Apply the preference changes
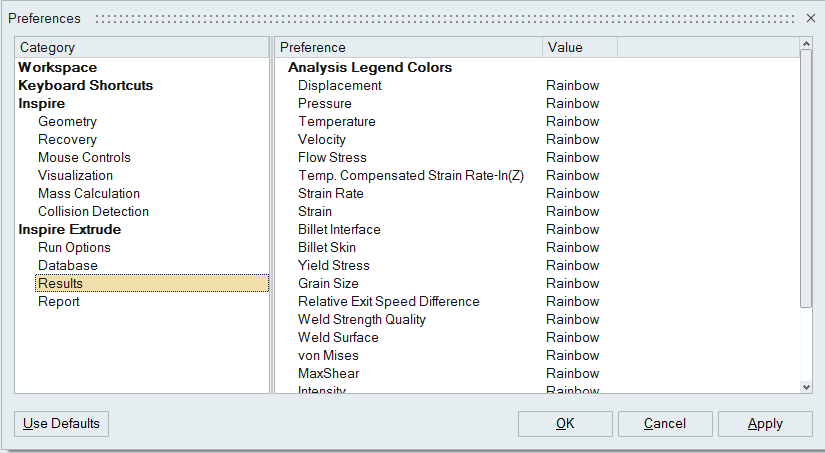 (x=765, y=423)
